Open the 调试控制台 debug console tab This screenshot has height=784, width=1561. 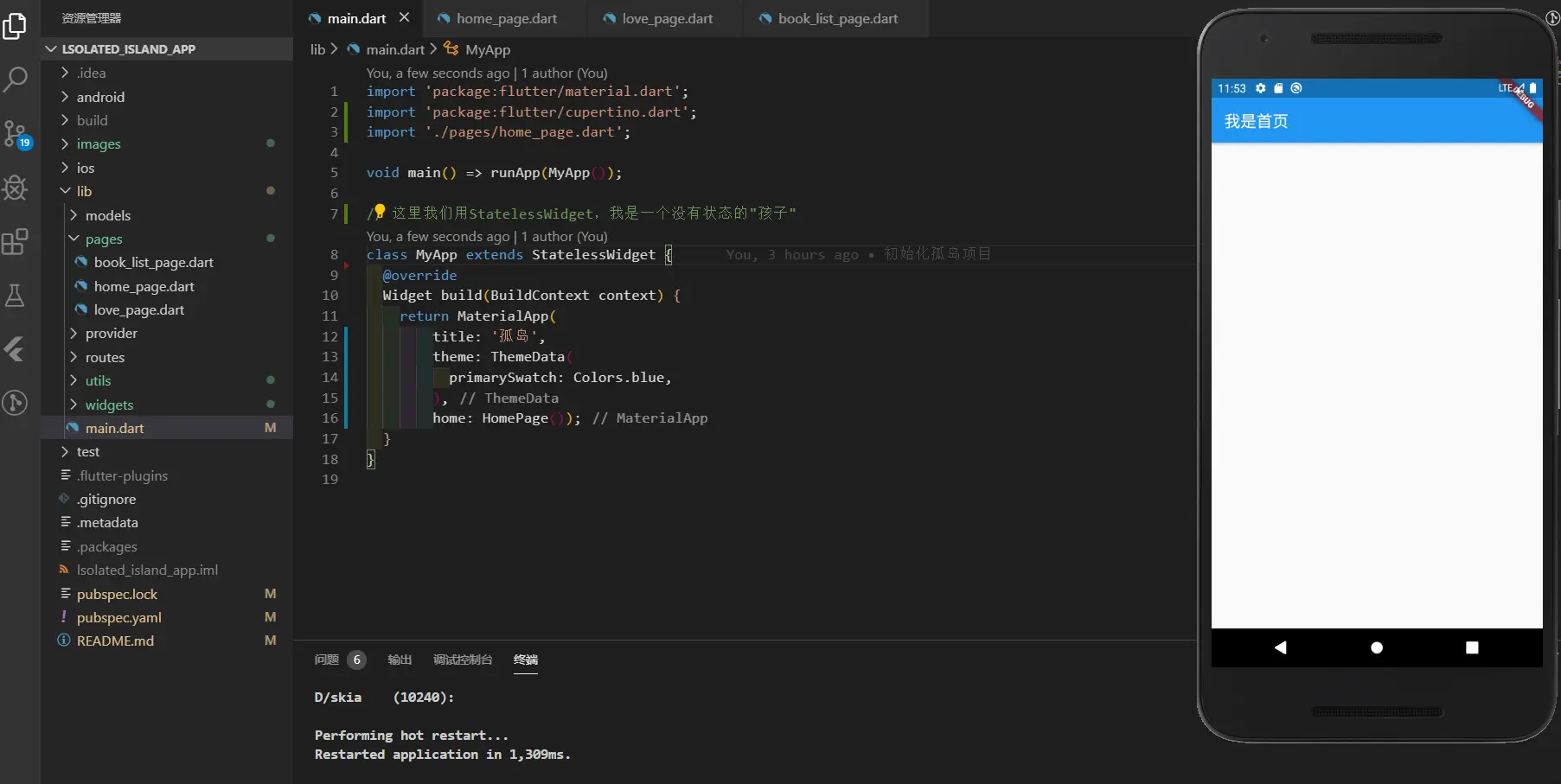[x=463, y=660]
